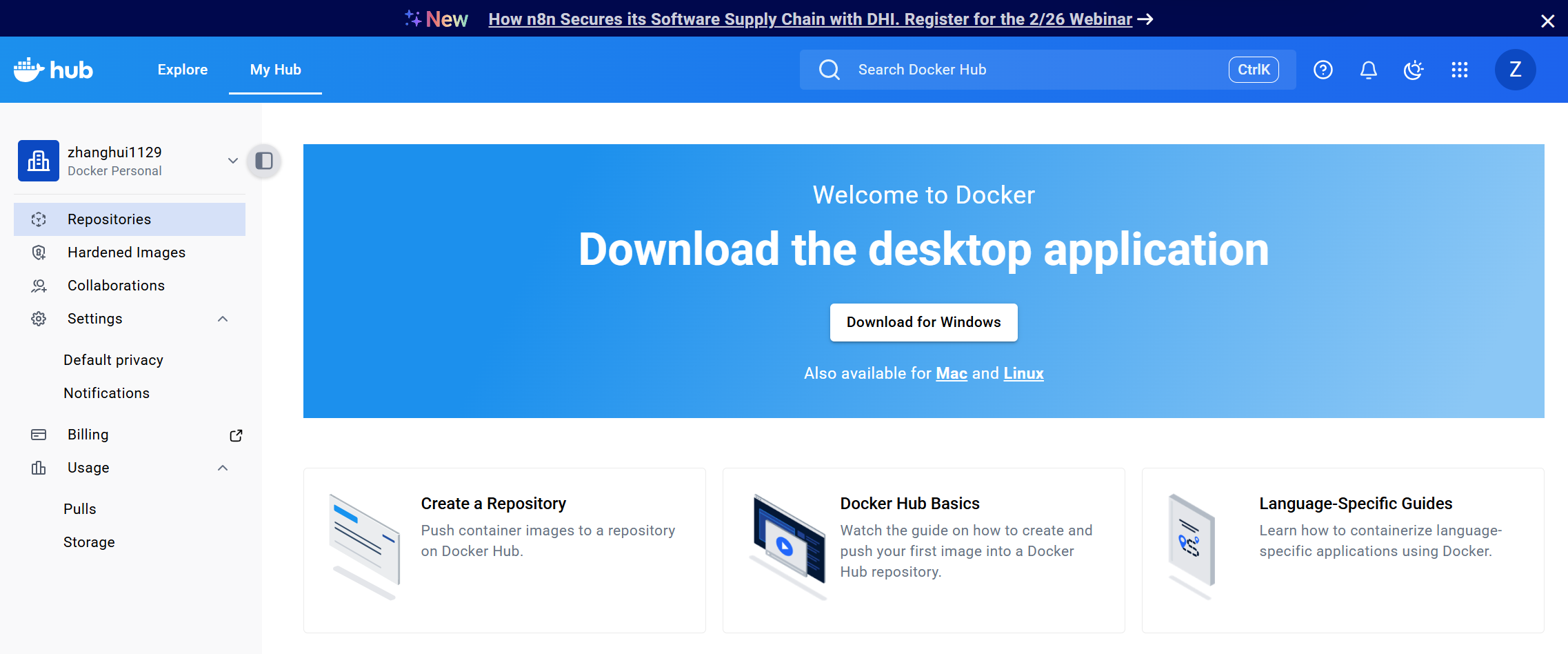Click the Create a Repository illustration
Screen dimensions: 1568x654
point(365,547)
